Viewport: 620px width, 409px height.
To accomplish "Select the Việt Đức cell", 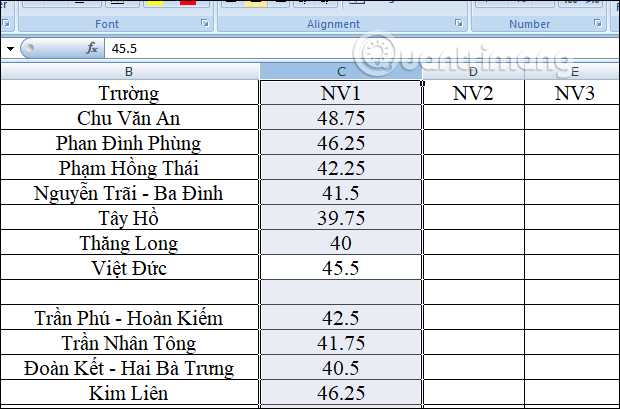I will pyautogui.click(x=130, y=267).
